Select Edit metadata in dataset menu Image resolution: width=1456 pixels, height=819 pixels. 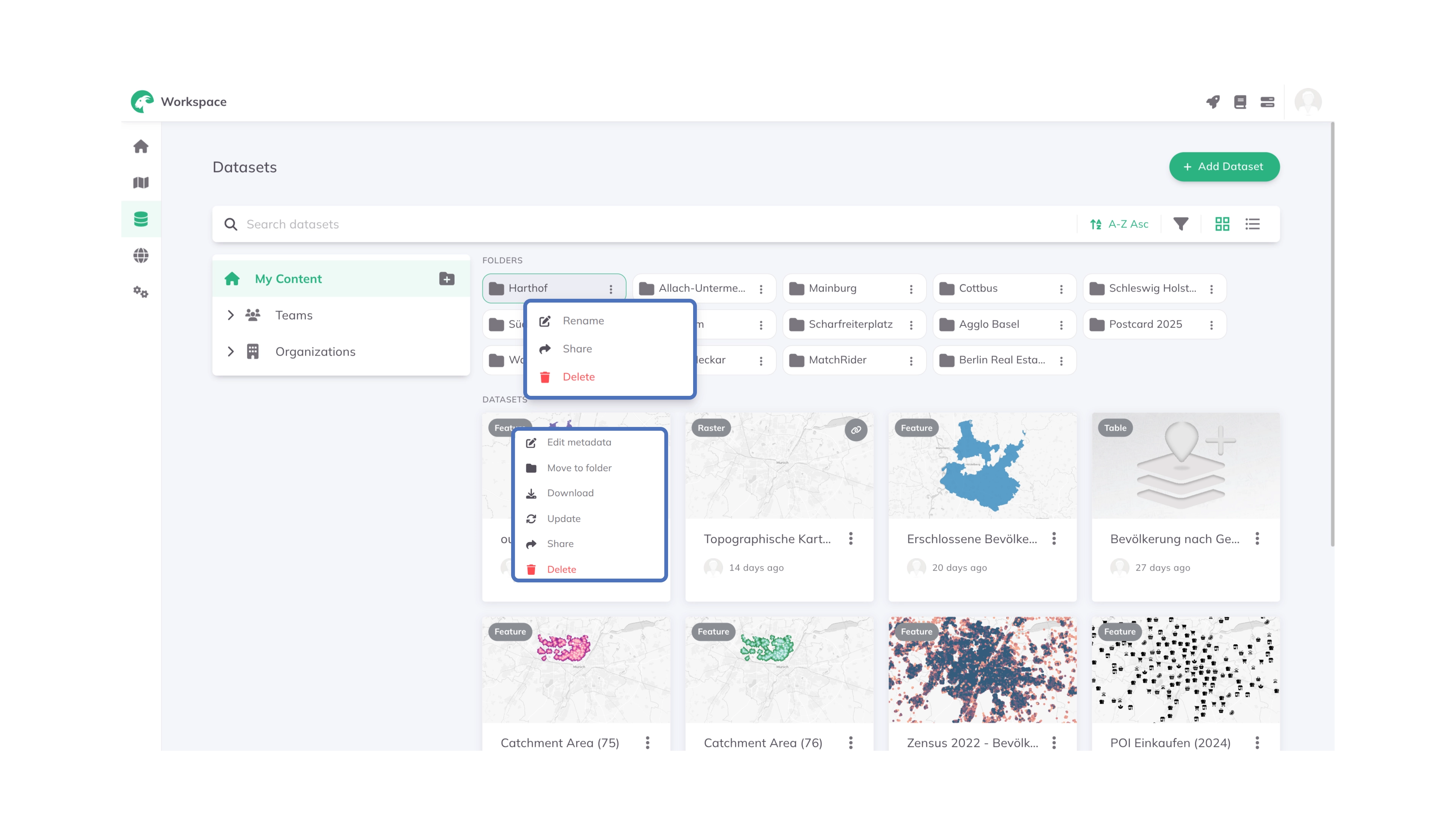coord(590,442)
